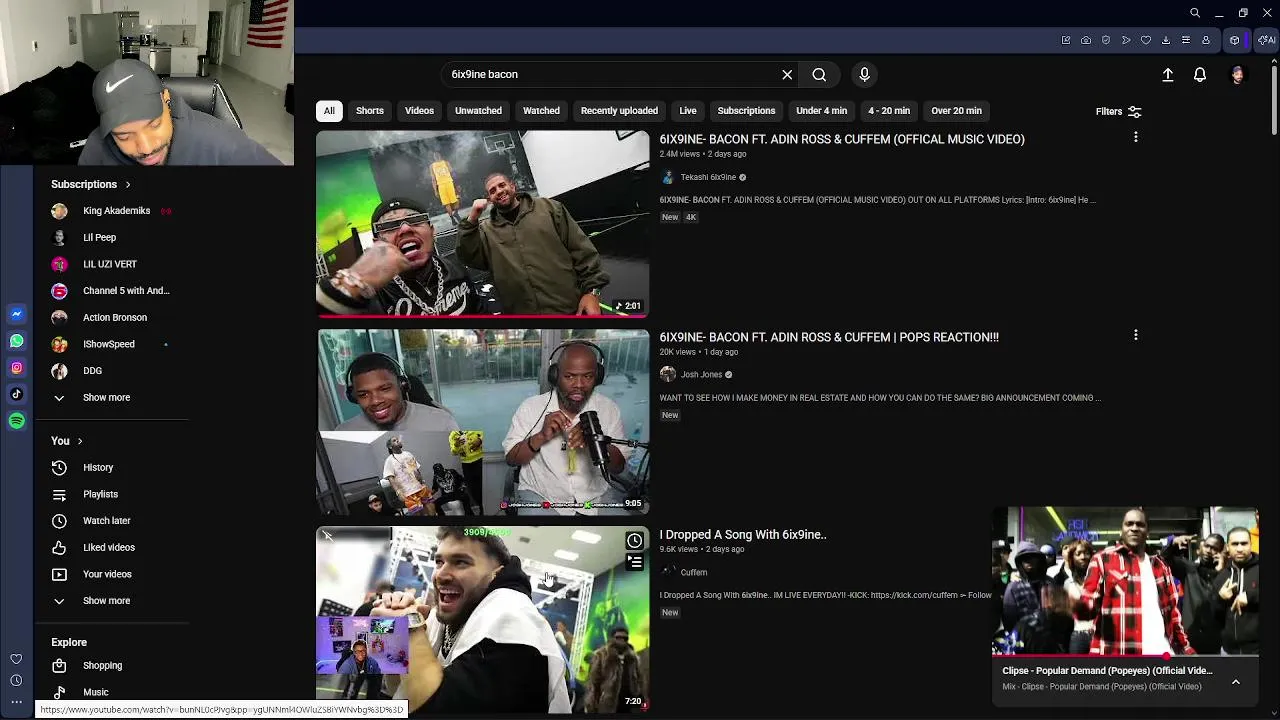Open IShowSpeed subscription channel
This screenshot has height=720, width=1280.
click(108, 344)
